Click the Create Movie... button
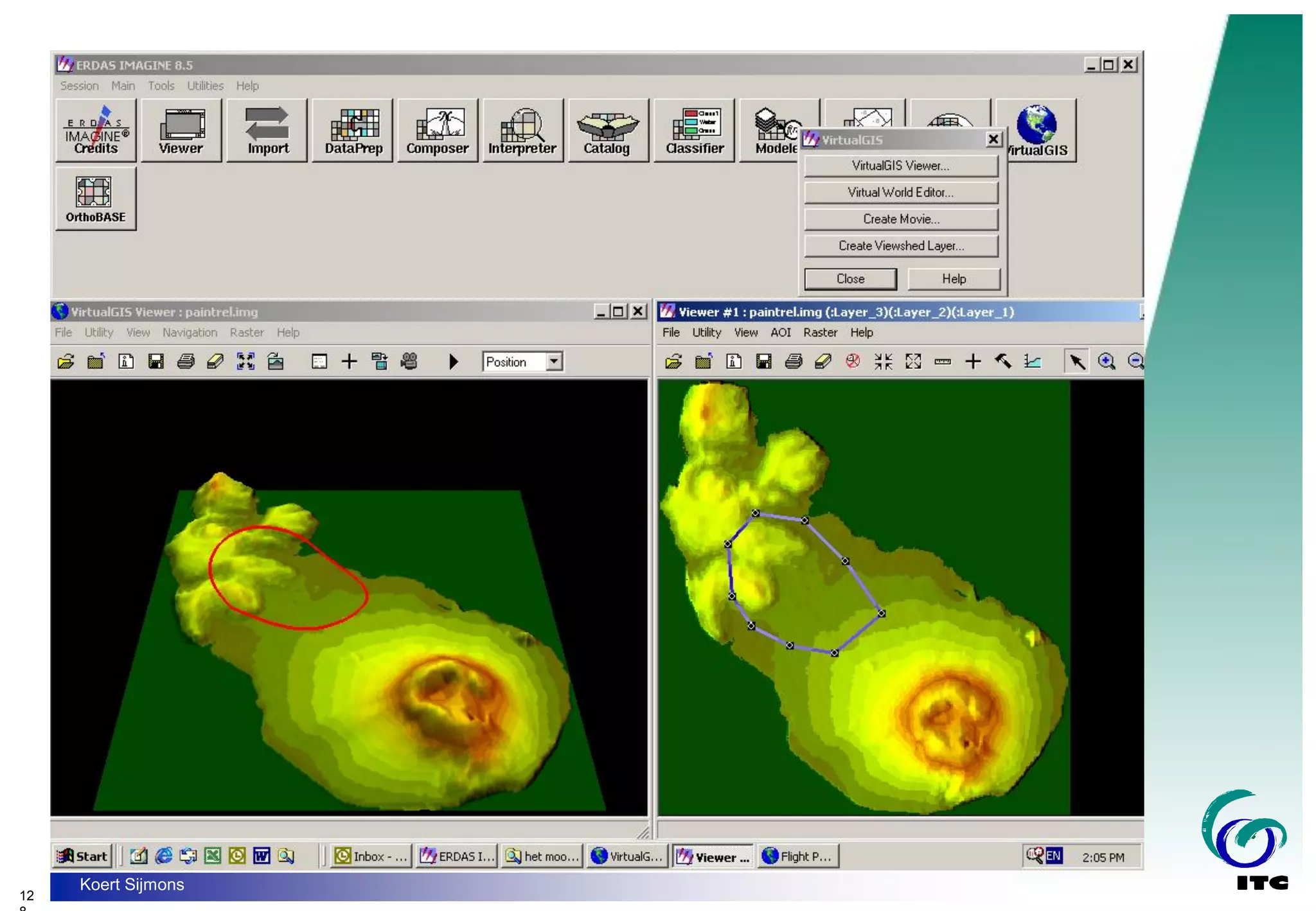 click(x=901, y=219)
